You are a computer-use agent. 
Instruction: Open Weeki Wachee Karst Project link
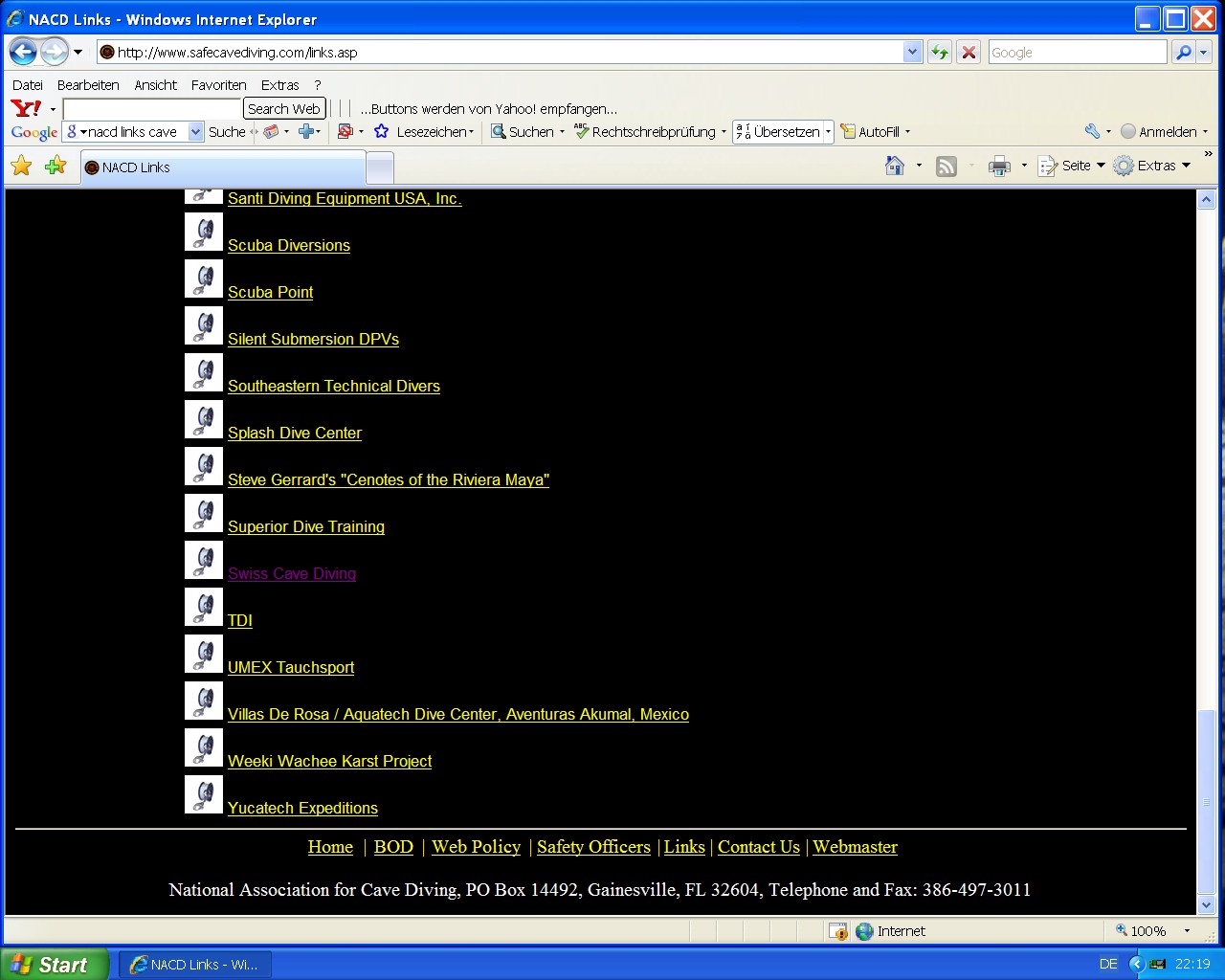tap(329, 761)
